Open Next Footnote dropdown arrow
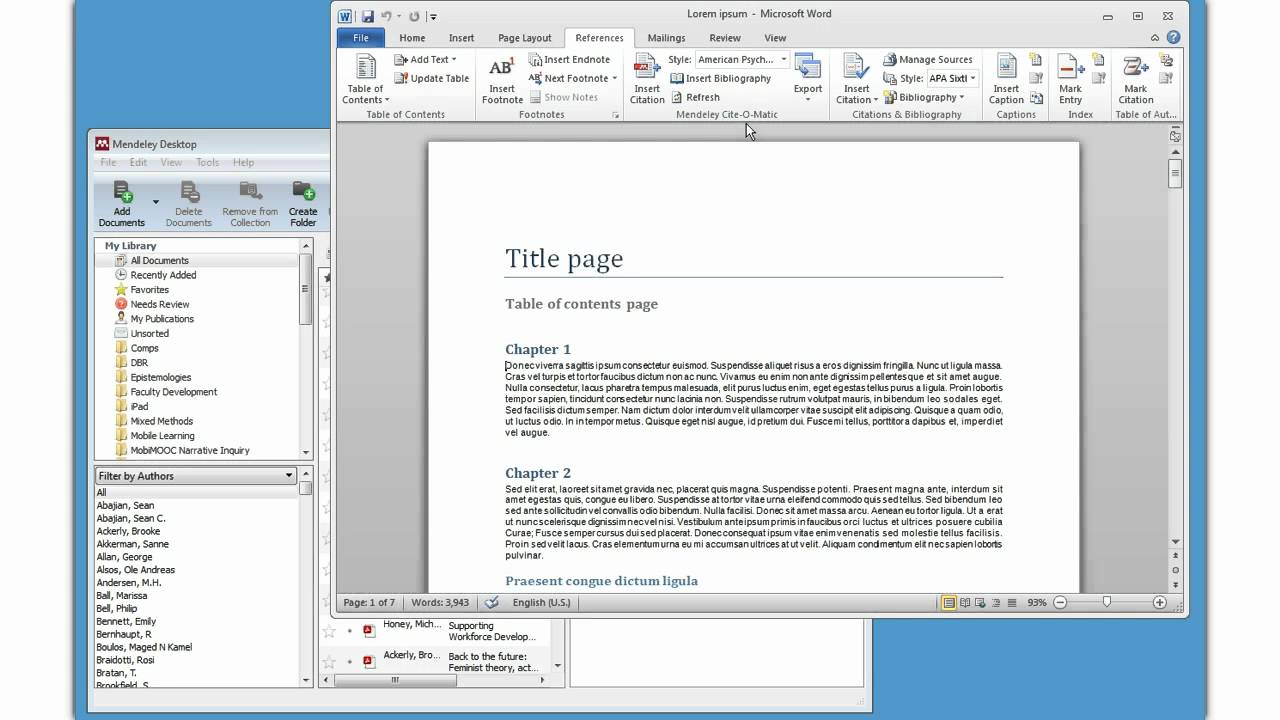Screen dimensions: 1280x720 (x=614, y=78)
